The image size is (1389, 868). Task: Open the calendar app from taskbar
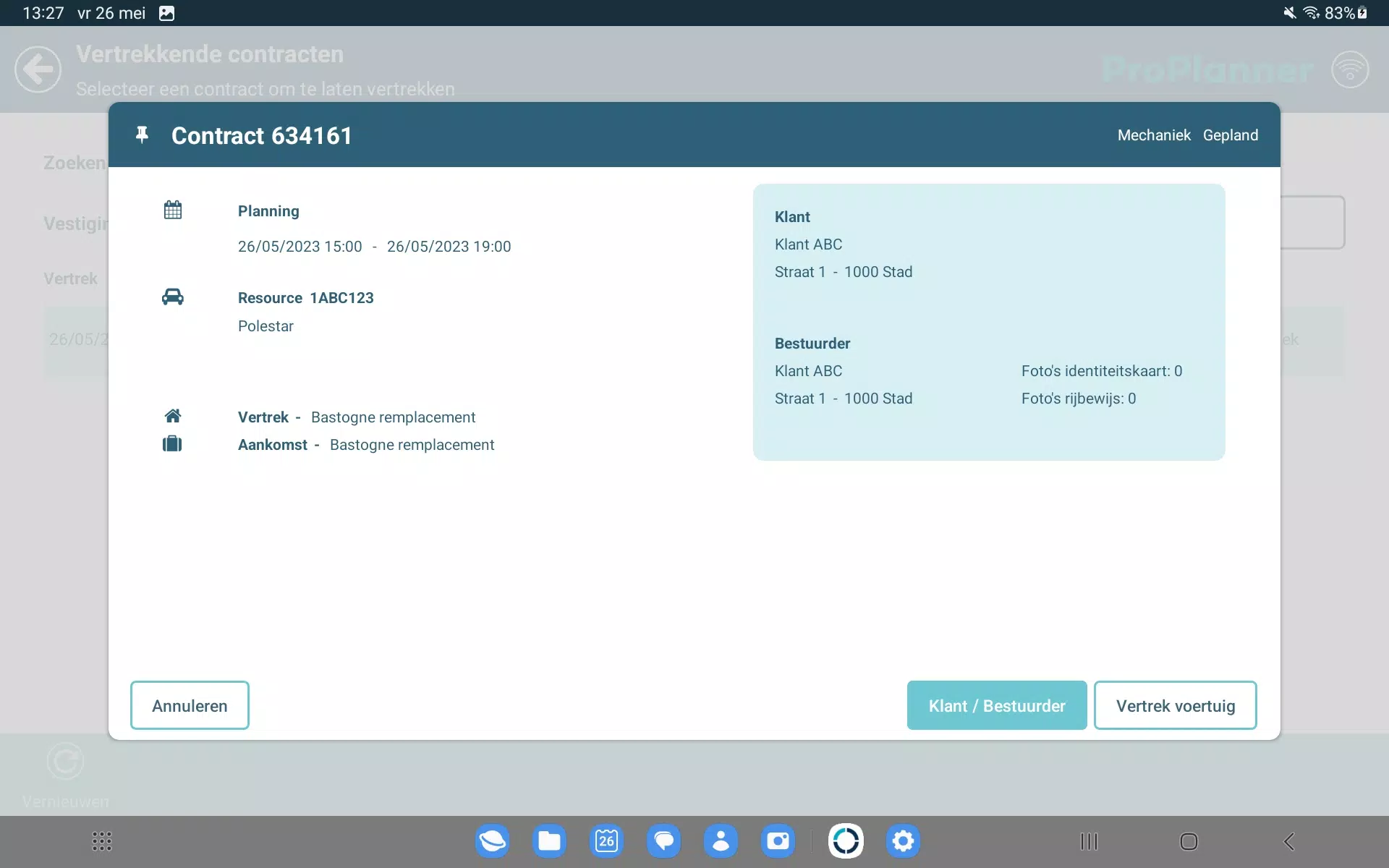(608, 840)
